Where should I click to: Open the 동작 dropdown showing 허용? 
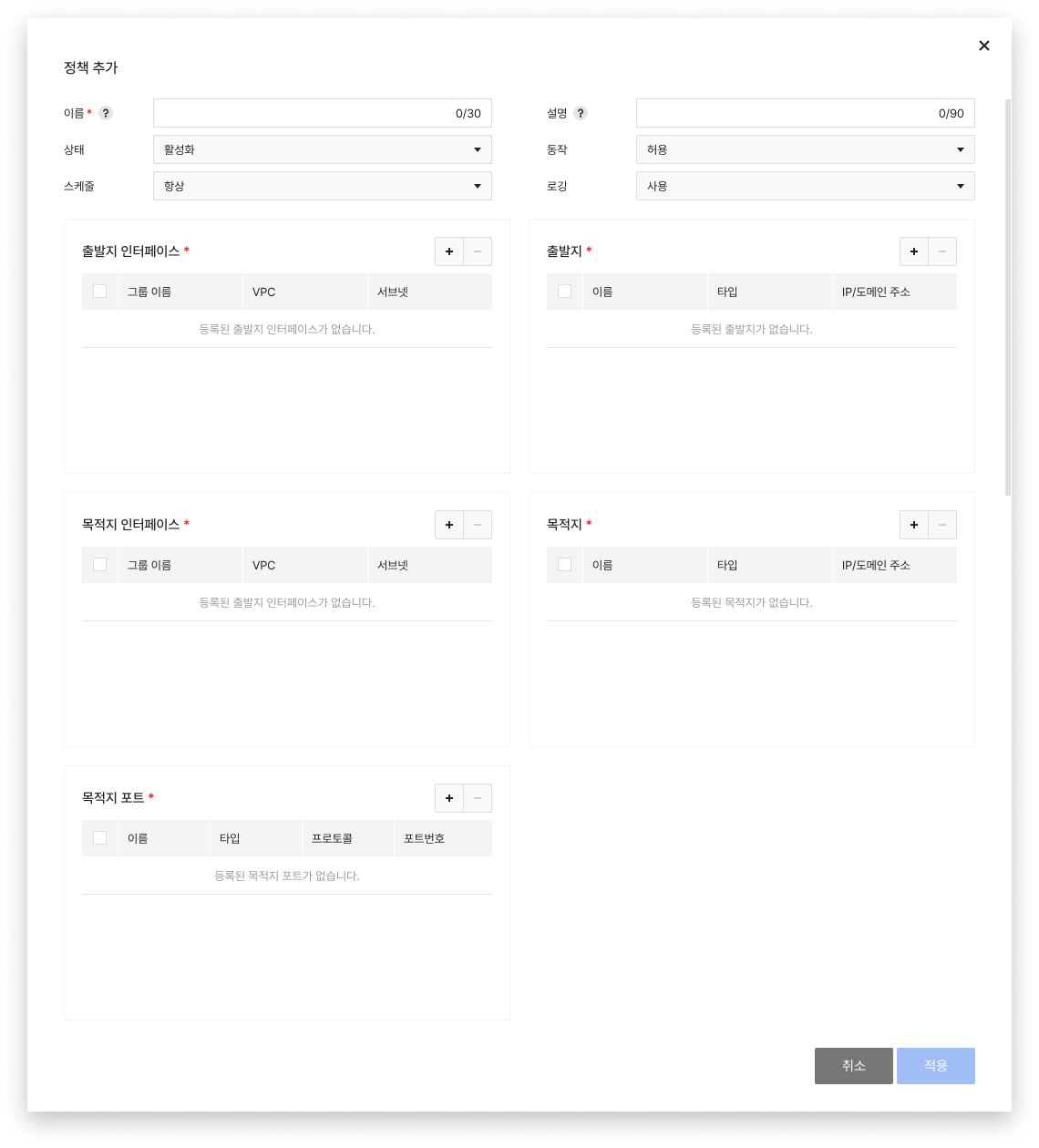click(x=806, y=149)
